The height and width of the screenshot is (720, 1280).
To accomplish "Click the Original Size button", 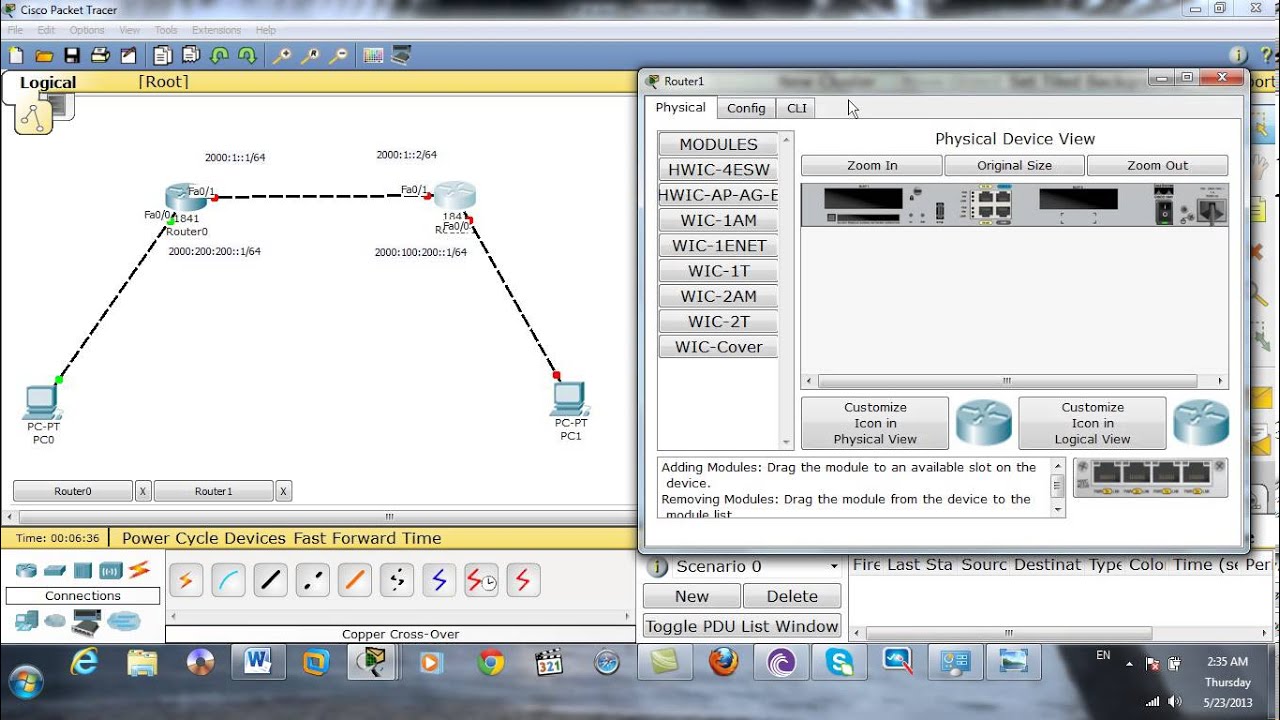I will (x=1015, y=166).
